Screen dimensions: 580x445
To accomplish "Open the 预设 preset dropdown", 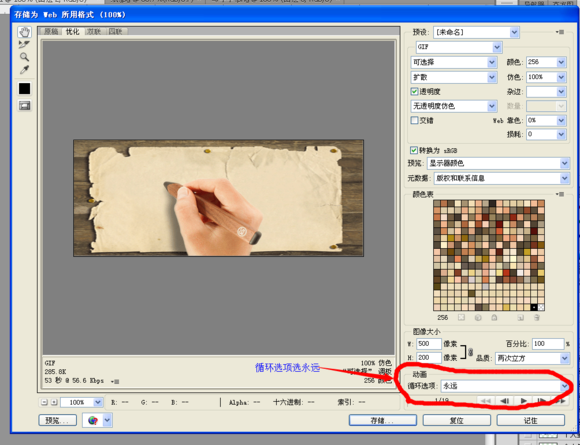I will click(476, 33).
